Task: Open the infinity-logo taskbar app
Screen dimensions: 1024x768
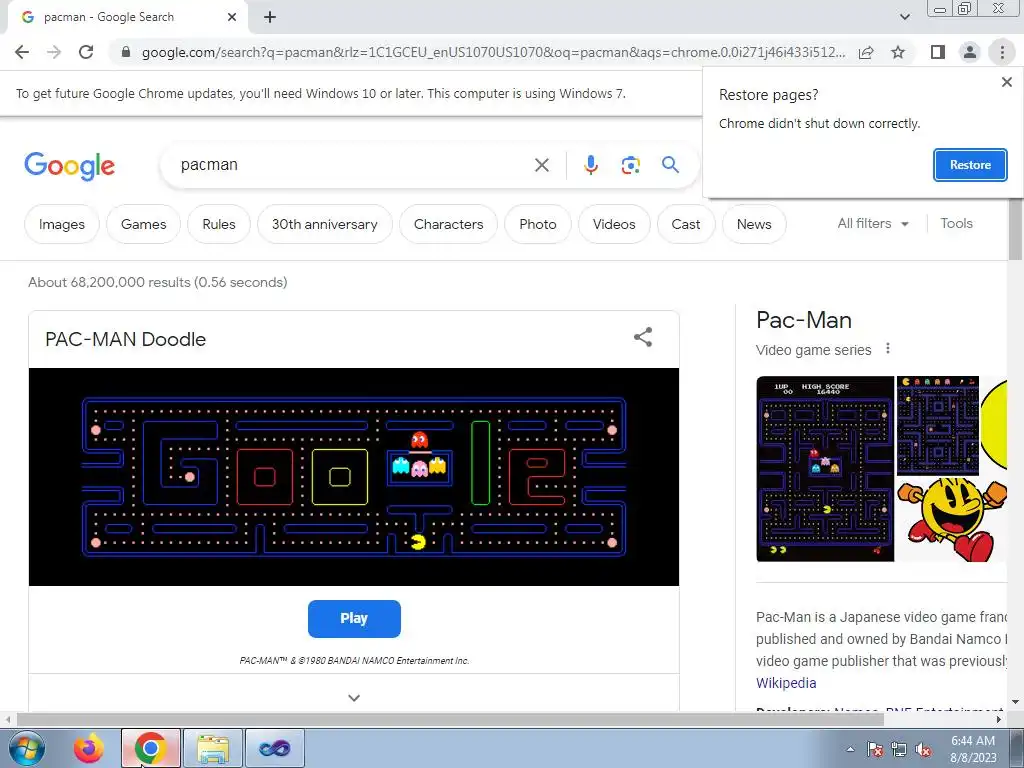Action: point(274,748)
